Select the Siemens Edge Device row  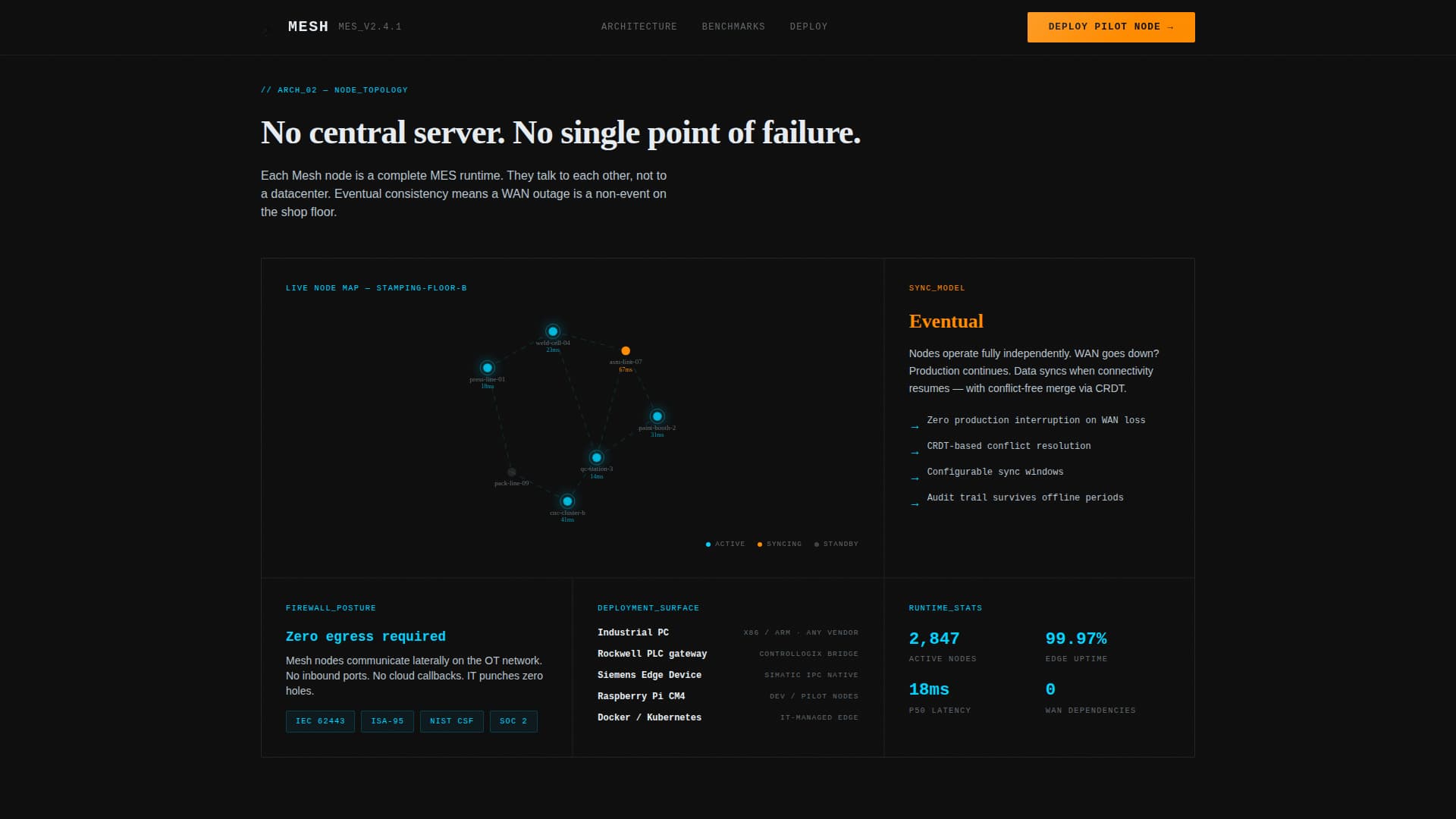pos(728,675)
